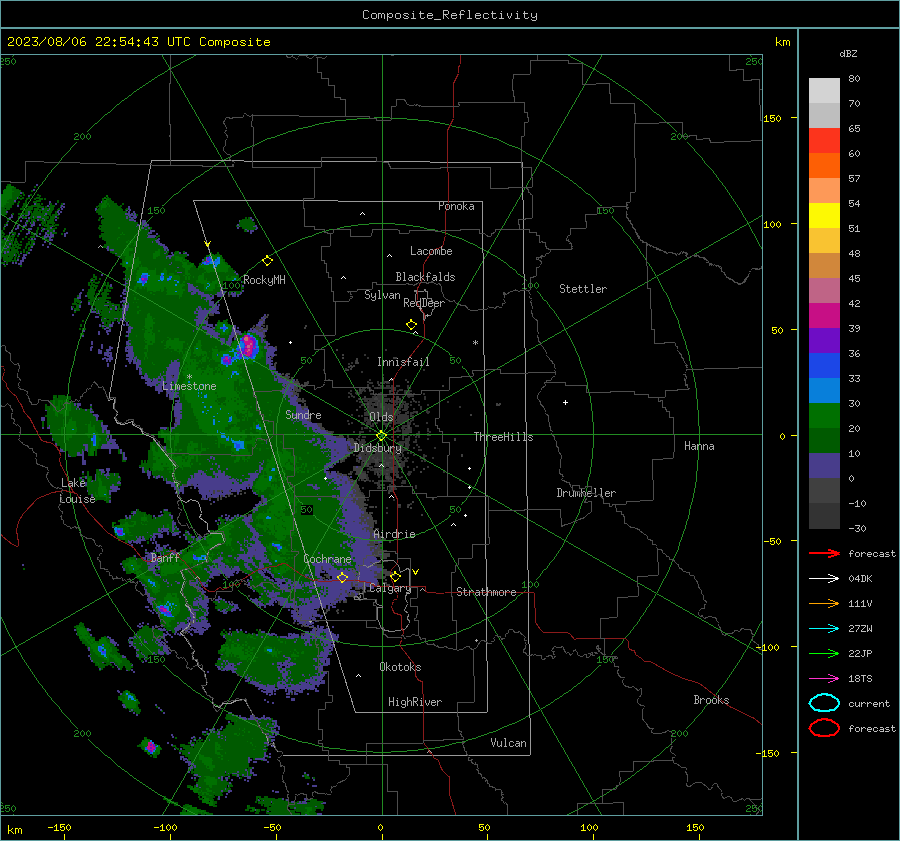Image resolution: width=900 pixels, height=841 pixels.
Task: Click the Vulcan town label
Action: click(x=508, y=743)
